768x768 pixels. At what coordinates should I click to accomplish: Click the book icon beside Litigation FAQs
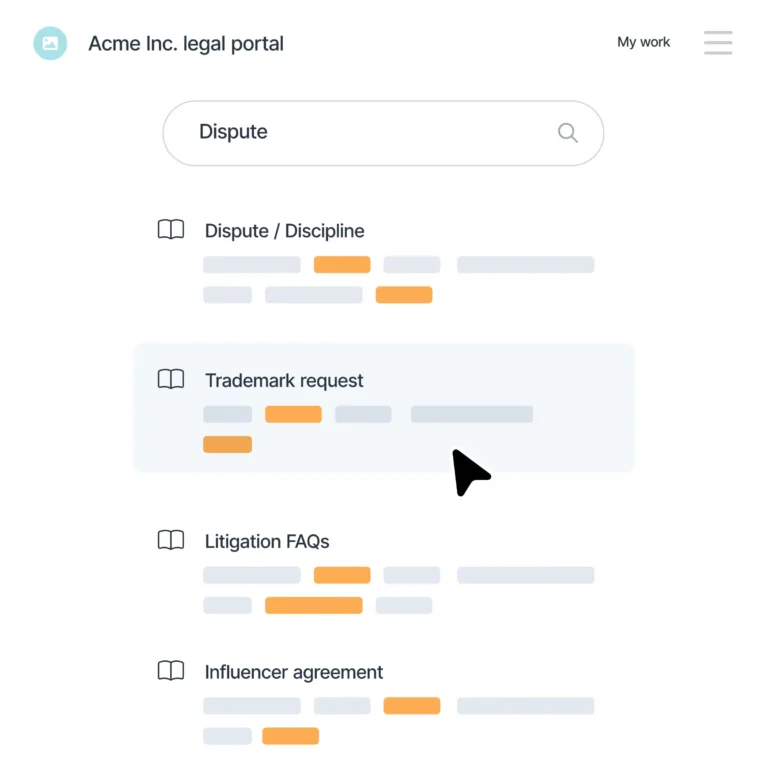click(171, 541)
